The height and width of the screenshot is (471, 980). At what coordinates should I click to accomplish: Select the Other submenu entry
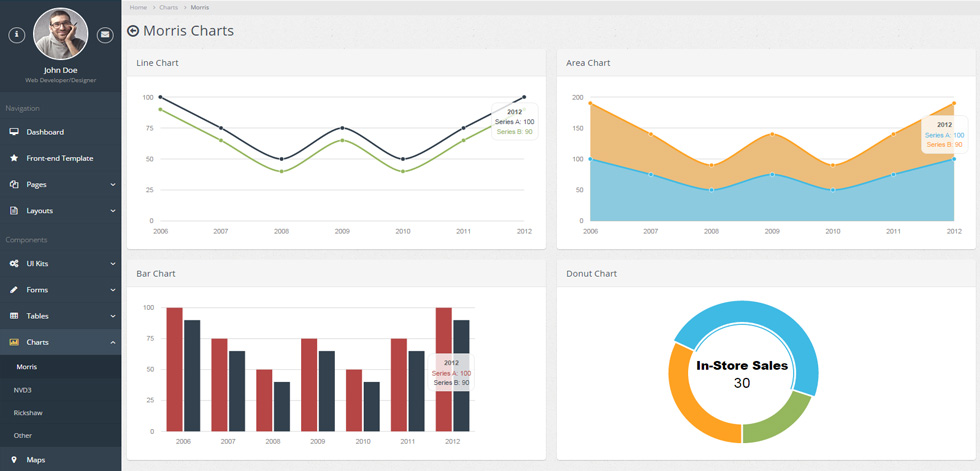click(61, 435)
